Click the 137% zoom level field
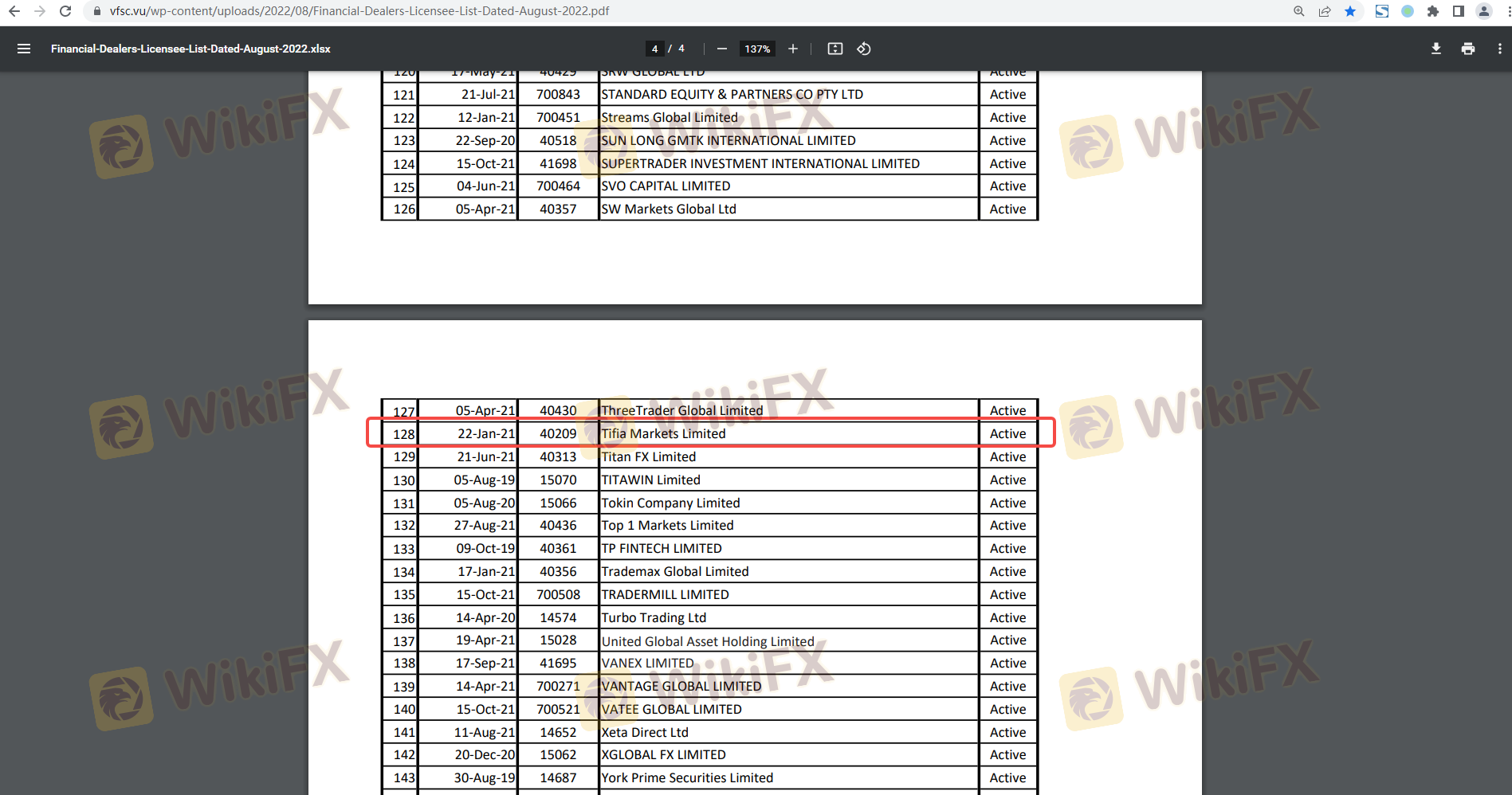This screenshot has width=1512, height=795. click(x=756, y=49)
